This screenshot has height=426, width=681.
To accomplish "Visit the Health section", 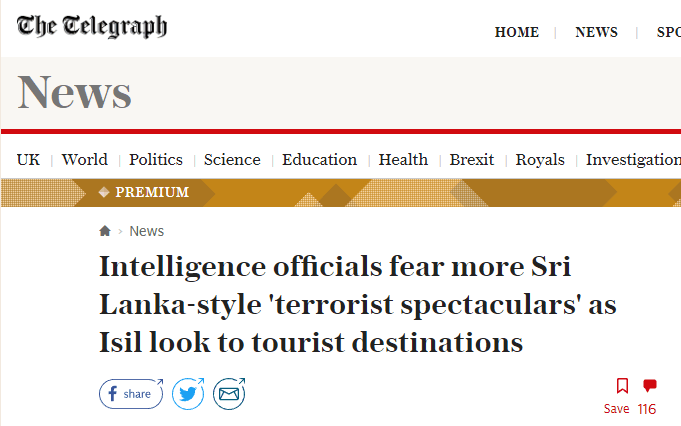I will (x=403, y=160).
